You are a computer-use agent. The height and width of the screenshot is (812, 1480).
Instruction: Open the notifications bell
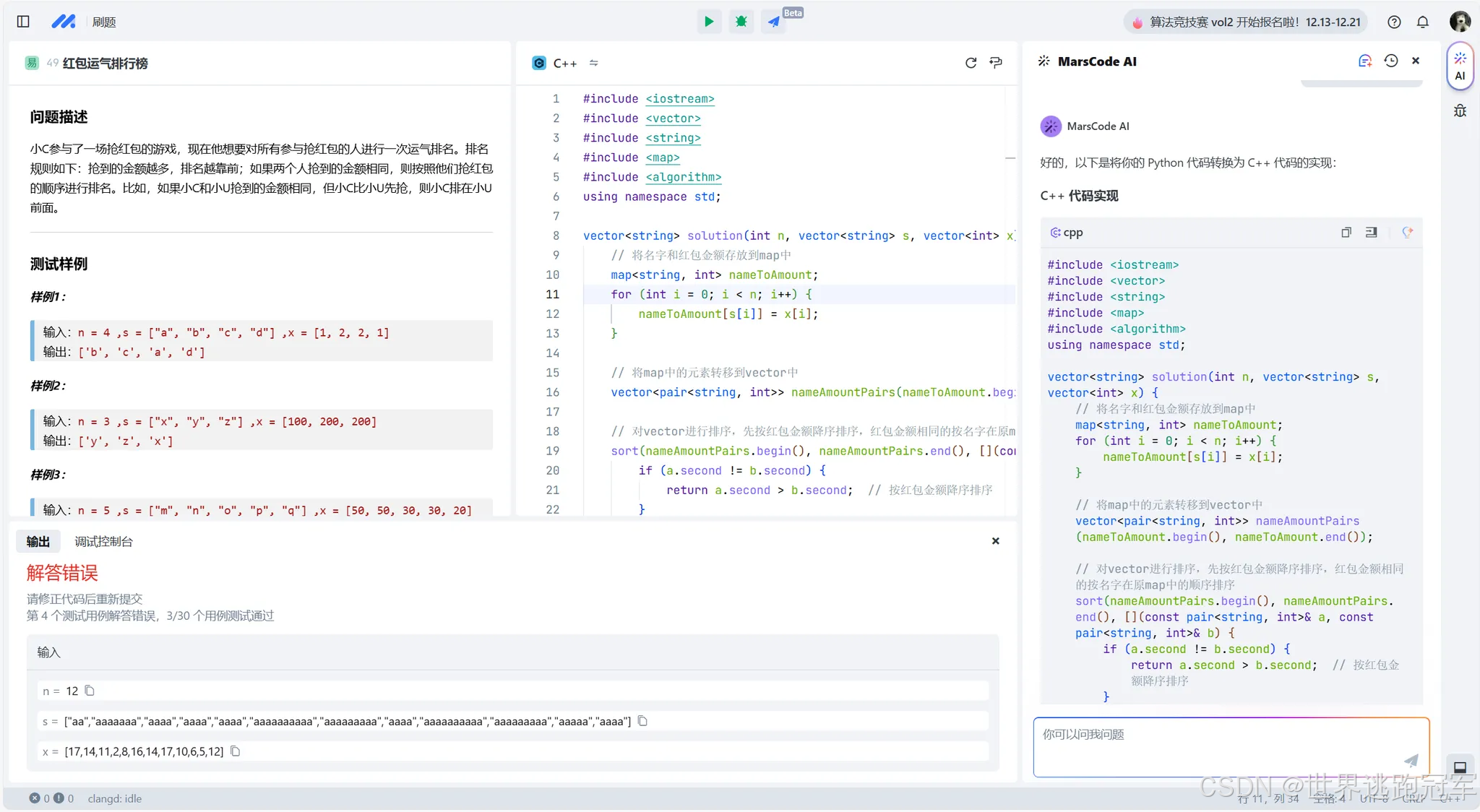1423,22
